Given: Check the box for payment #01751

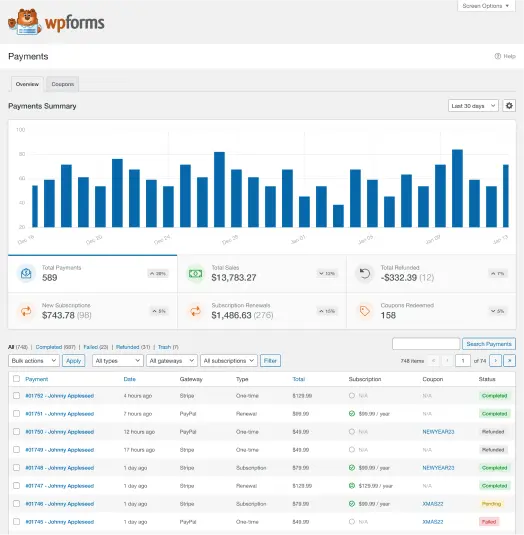Looking at the screenshot, I should (x=16, y=414).
